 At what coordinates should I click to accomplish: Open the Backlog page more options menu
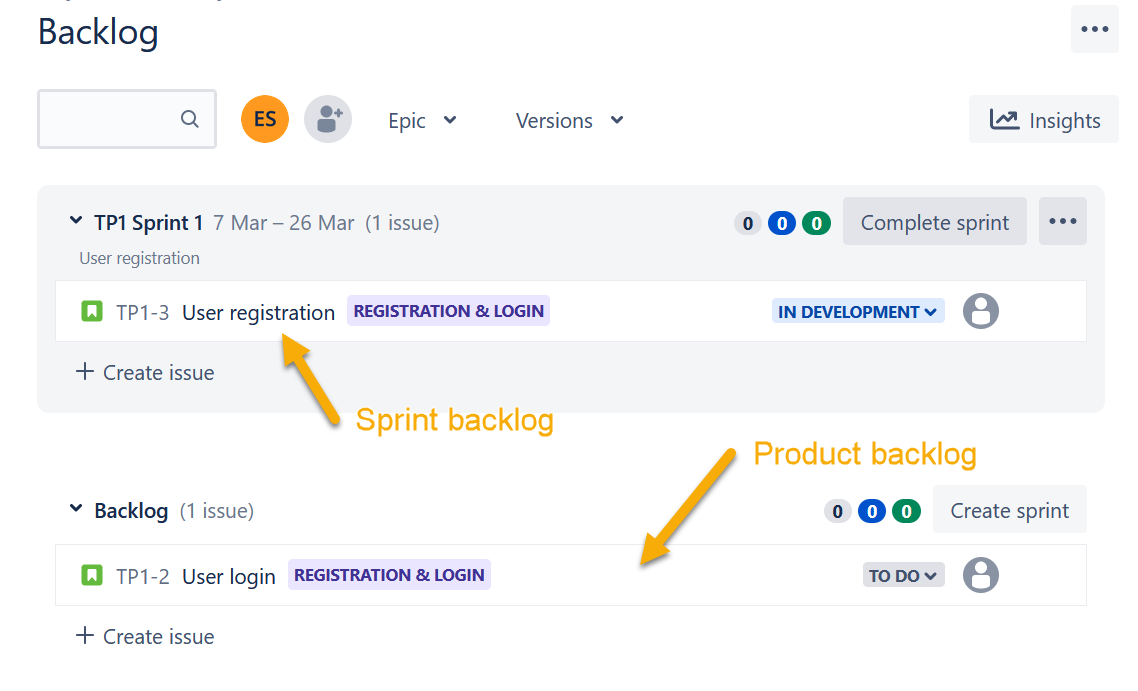pyautogui.click(x=1094, y=29)
